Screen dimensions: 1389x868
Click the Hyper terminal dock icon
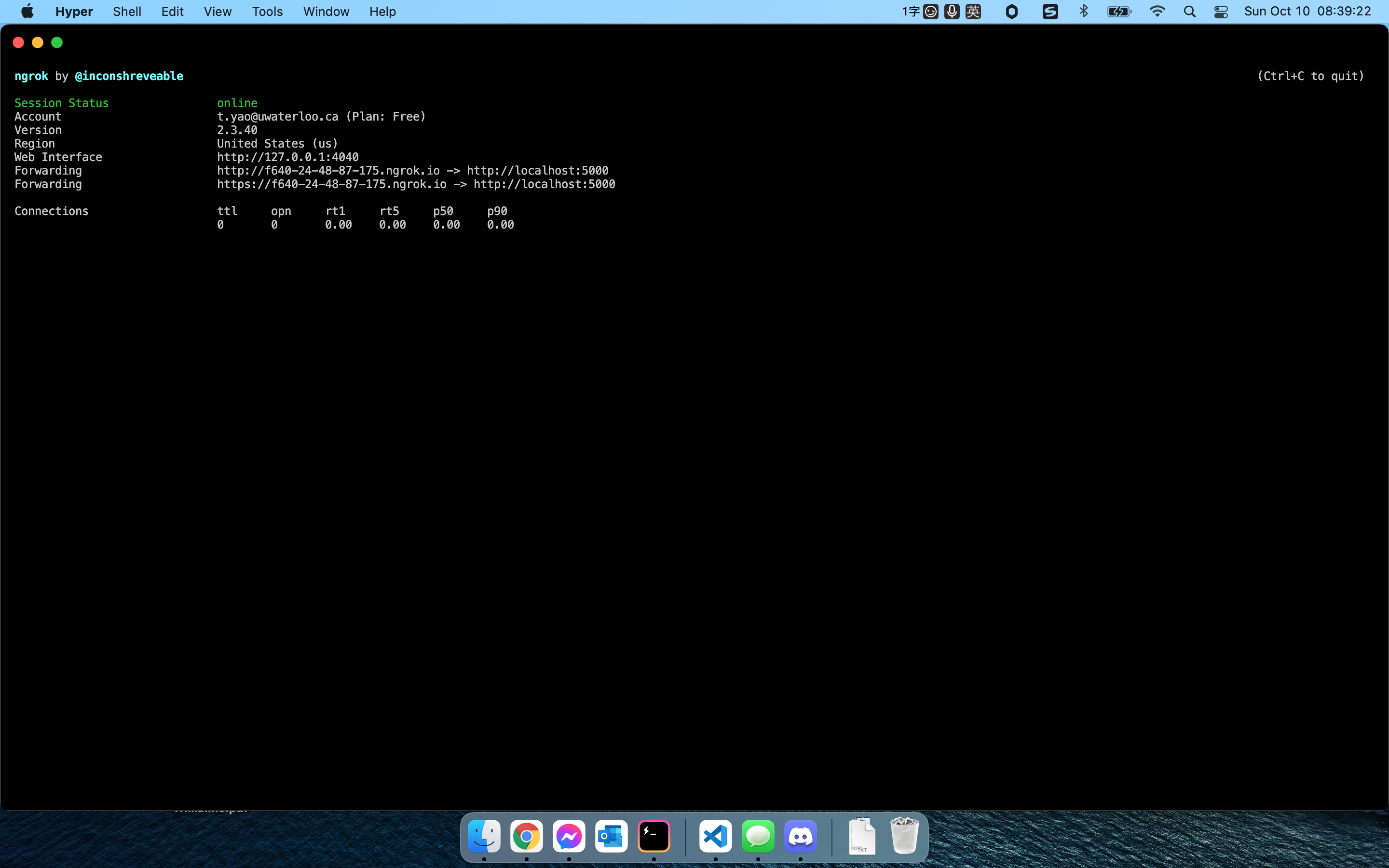coord(654,837)
